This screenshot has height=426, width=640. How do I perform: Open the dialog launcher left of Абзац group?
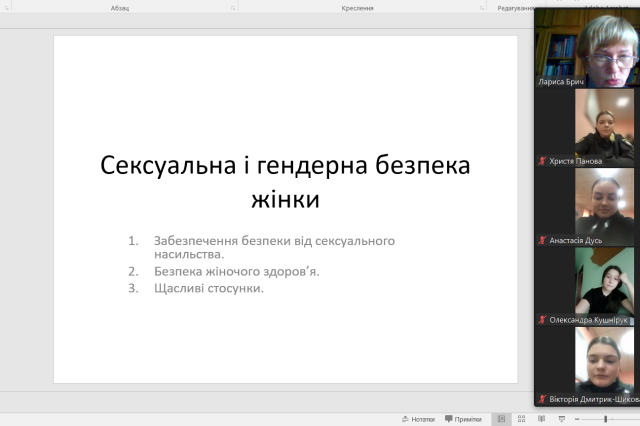click(7, 8)
